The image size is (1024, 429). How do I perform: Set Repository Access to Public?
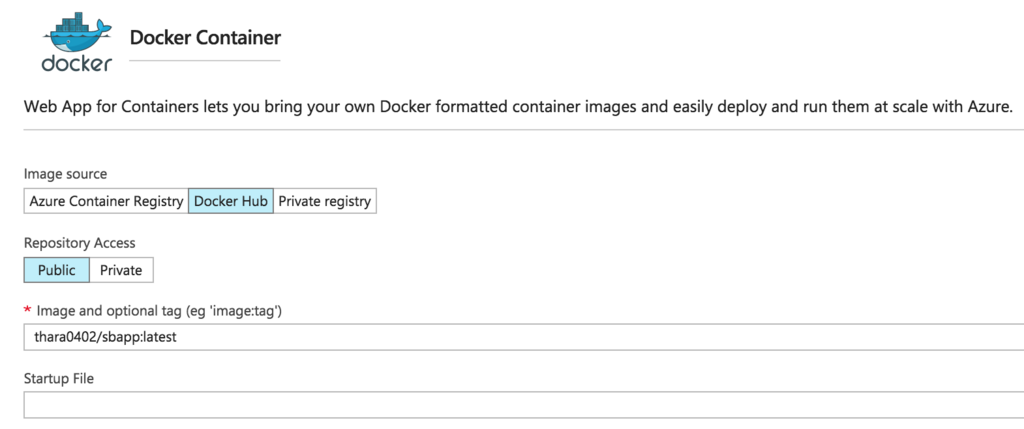pyautogui.click(x=56, y=270)
